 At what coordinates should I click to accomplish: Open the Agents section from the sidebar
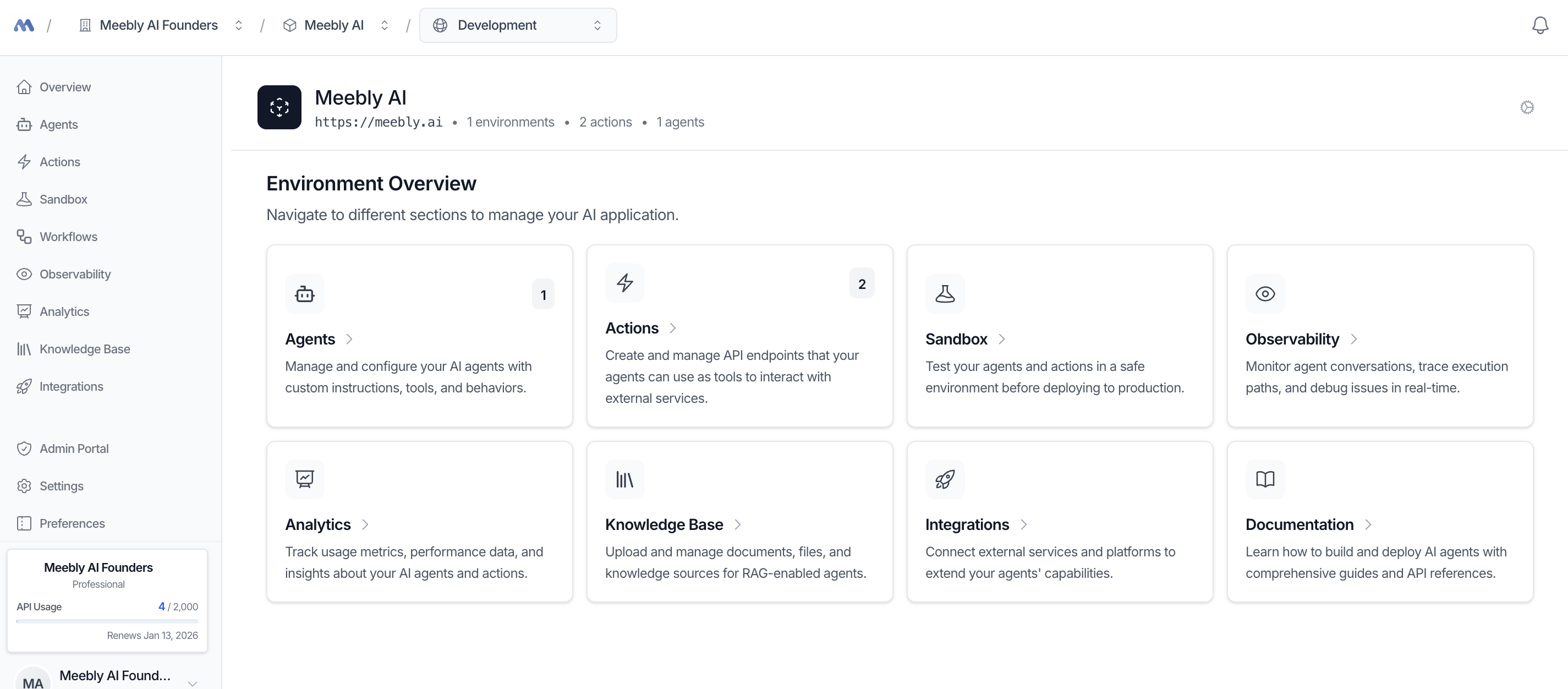(x=58, y=124)
